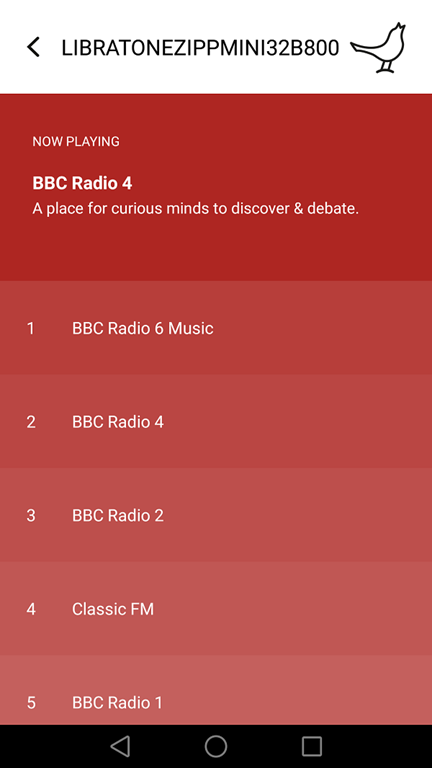Choose BBC Radio 1 station
This screenshot has width=432, height=768.
216,690
